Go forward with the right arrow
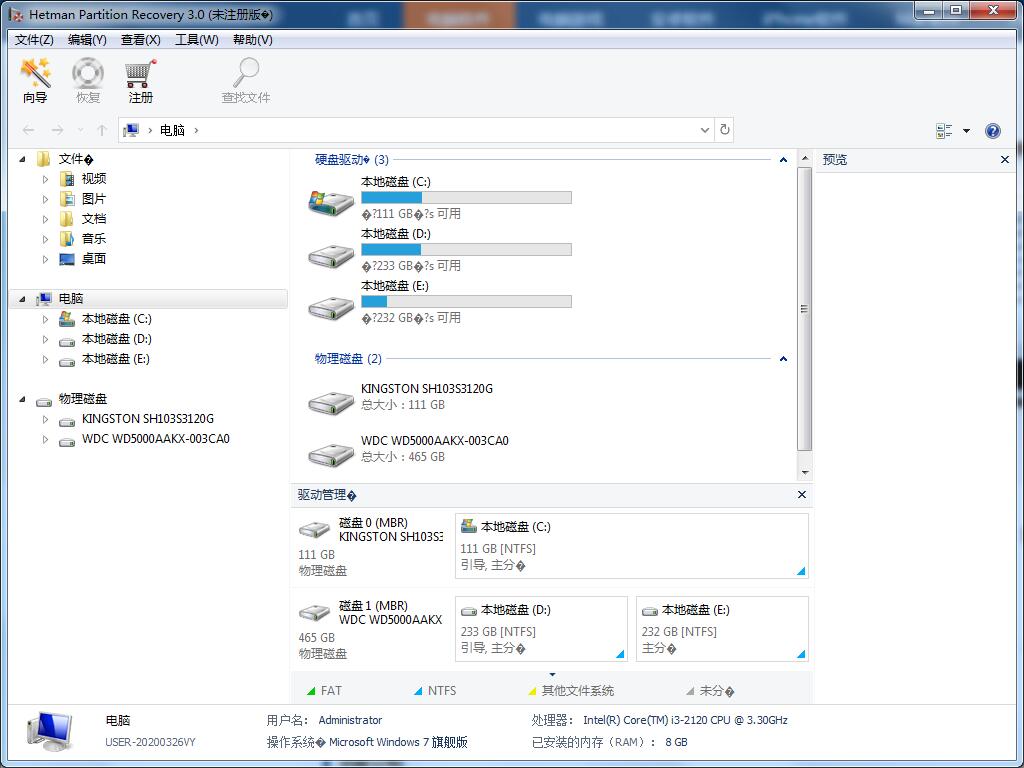The width and height of the screenshot is (1024, 768). tap(57, 130)
